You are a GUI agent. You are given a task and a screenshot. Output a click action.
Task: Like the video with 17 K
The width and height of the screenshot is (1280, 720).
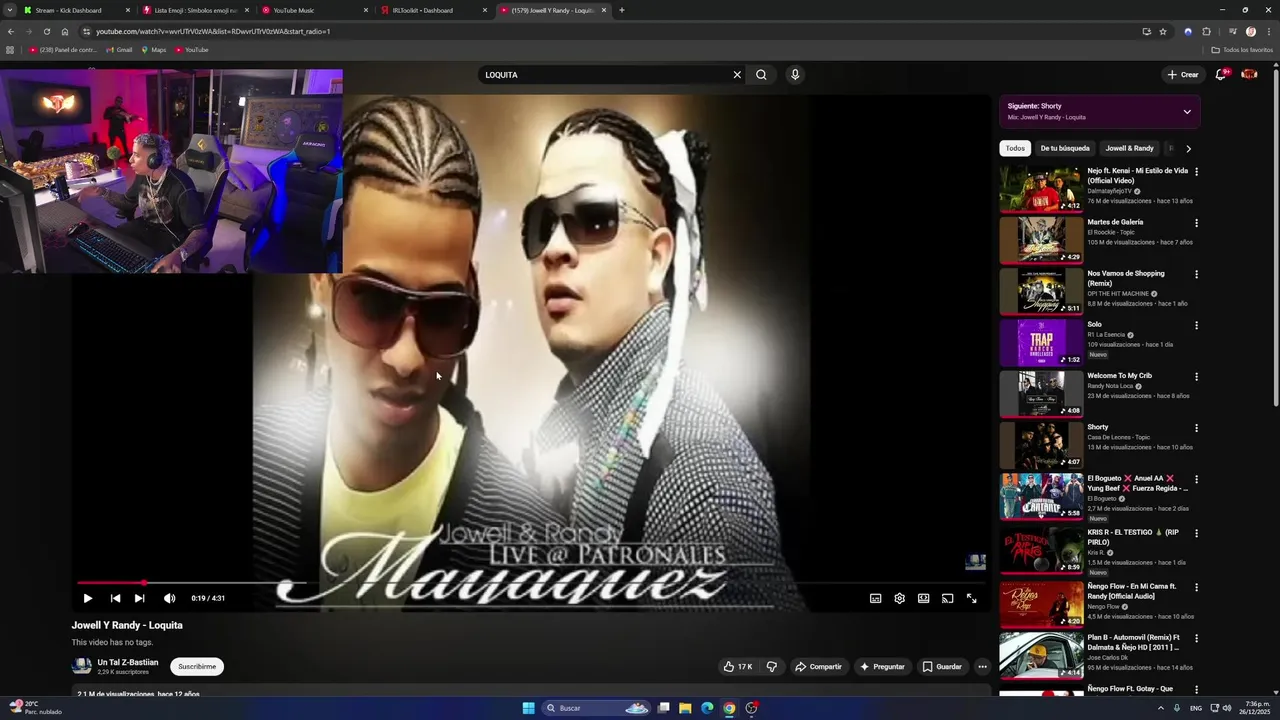coord(738,667)
